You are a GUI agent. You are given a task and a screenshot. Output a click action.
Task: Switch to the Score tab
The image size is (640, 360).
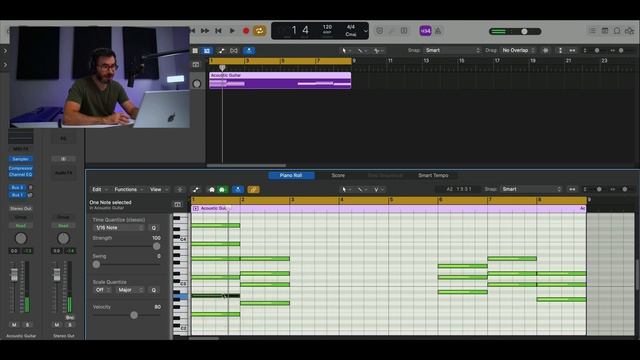tap(338, 176)
